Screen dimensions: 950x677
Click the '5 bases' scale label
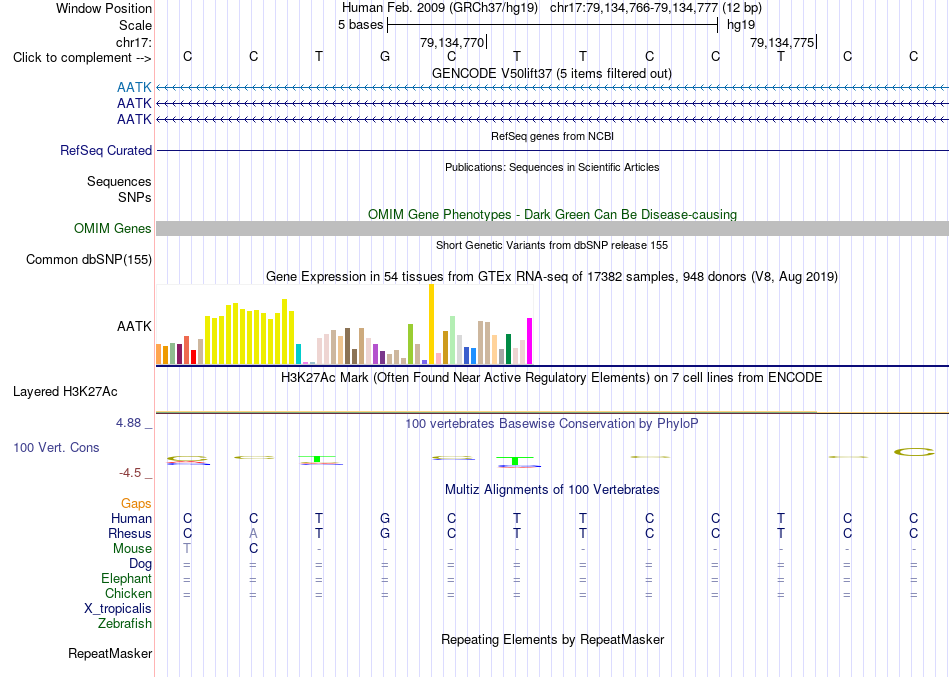[x=360, y=25]
